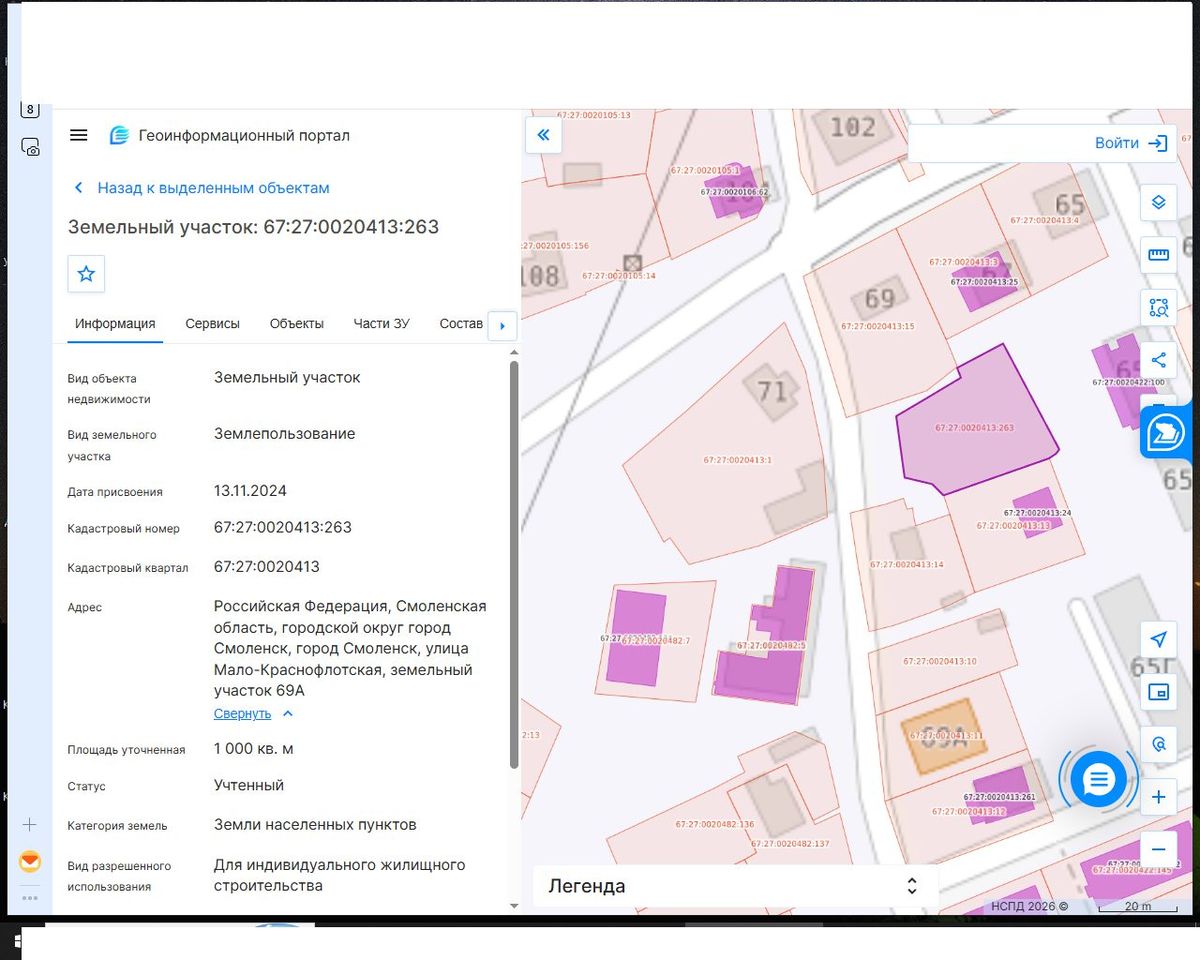Open the hamburger menu next to the portal title
The width and height of the screenshot is (1200, 960).
78,135
